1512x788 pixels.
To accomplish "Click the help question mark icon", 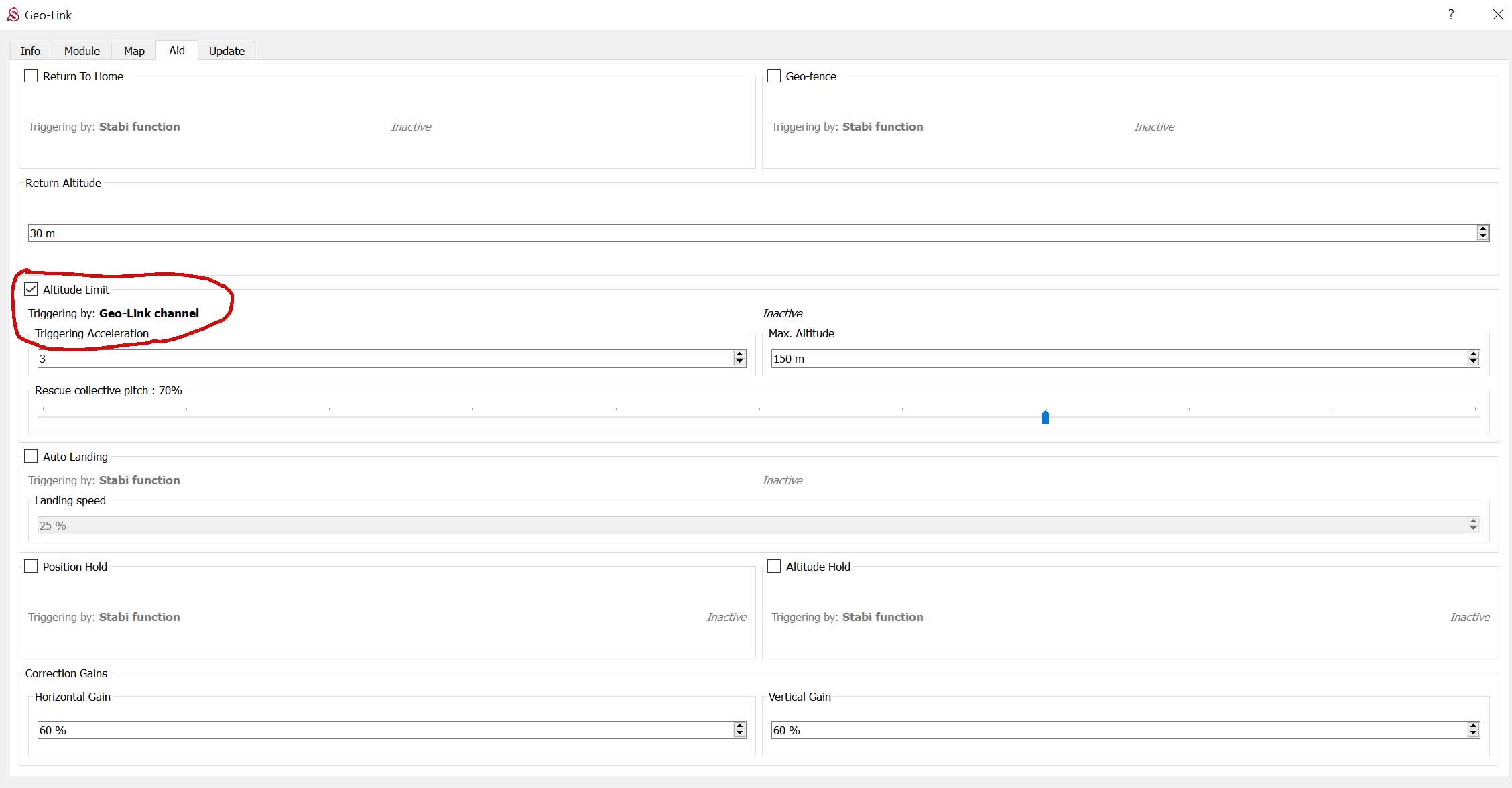I will pyautogui.click(x=1451, y=15).
